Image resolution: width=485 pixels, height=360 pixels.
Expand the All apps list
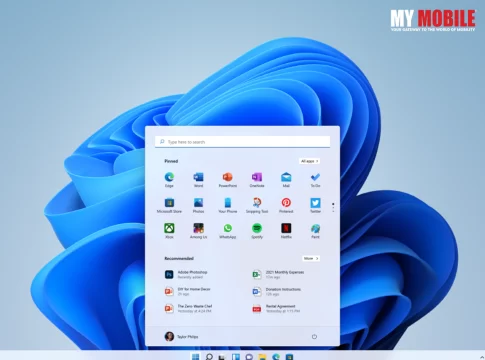[x=309, y=161]
